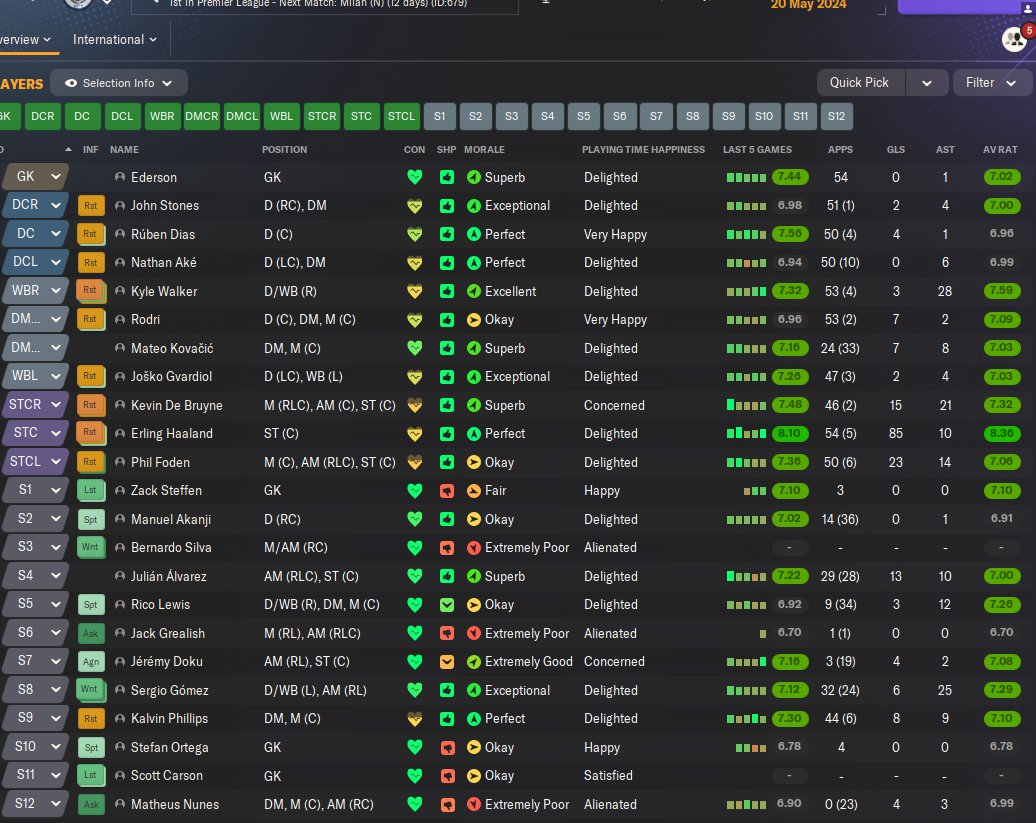The height and width of the screenshot is (823, 1036).
Task: Click Manuel Akanji's Spt info badge
Action: point(91,519)
